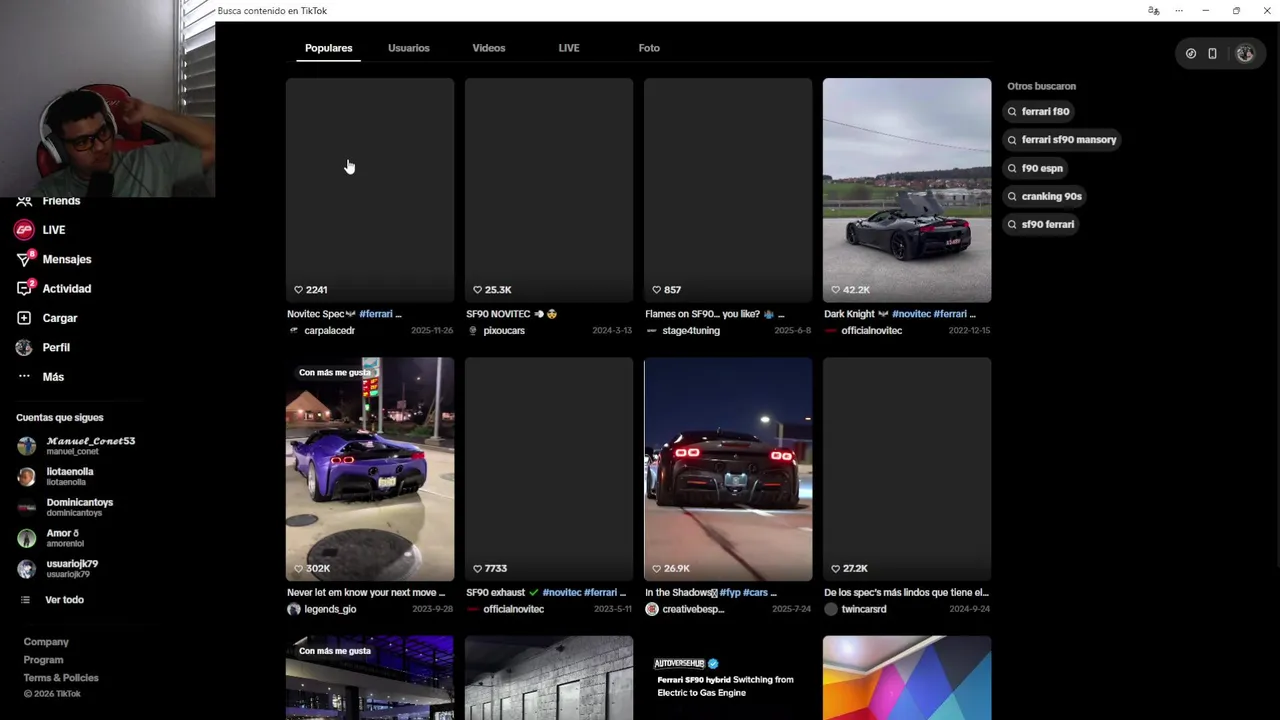Click the #ferrari hashtag under Novitec Spec
This screenshot has width=1280, height=720.
[376, 314]
